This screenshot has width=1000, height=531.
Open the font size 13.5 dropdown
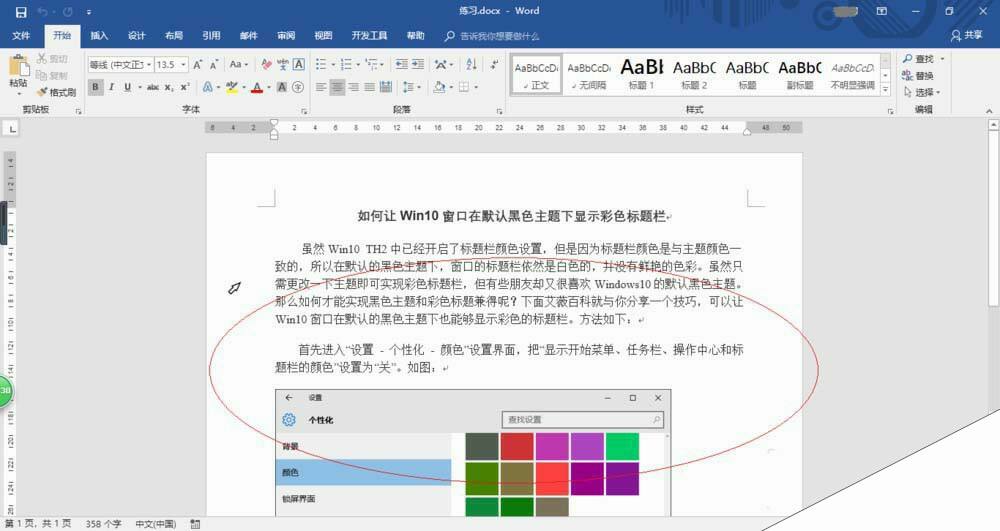(183, 64)
